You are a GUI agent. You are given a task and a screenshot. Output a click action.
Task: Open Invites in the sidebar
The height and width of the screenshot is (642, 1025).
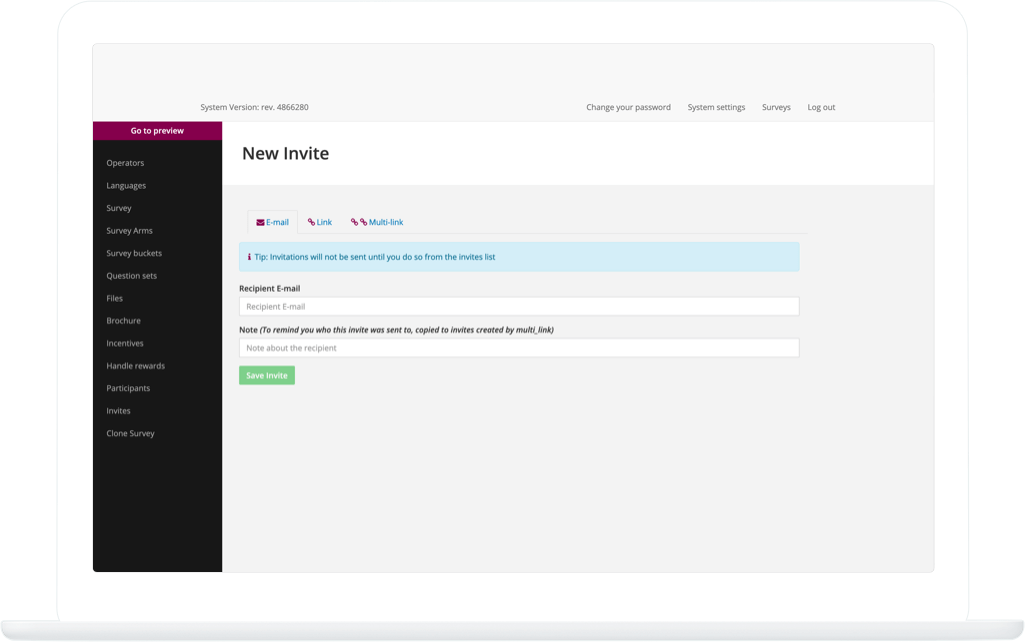tap(118, 411)
